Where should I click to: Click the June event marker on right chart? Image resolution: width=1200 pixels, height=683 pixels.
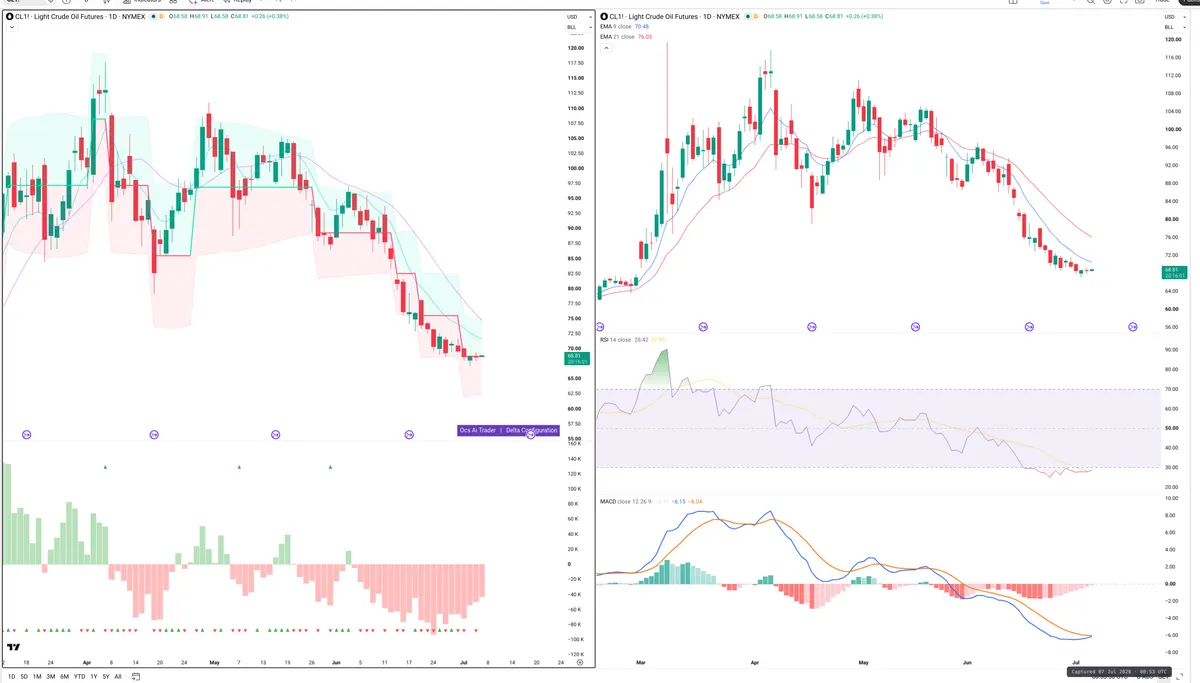pos(1029,327)
